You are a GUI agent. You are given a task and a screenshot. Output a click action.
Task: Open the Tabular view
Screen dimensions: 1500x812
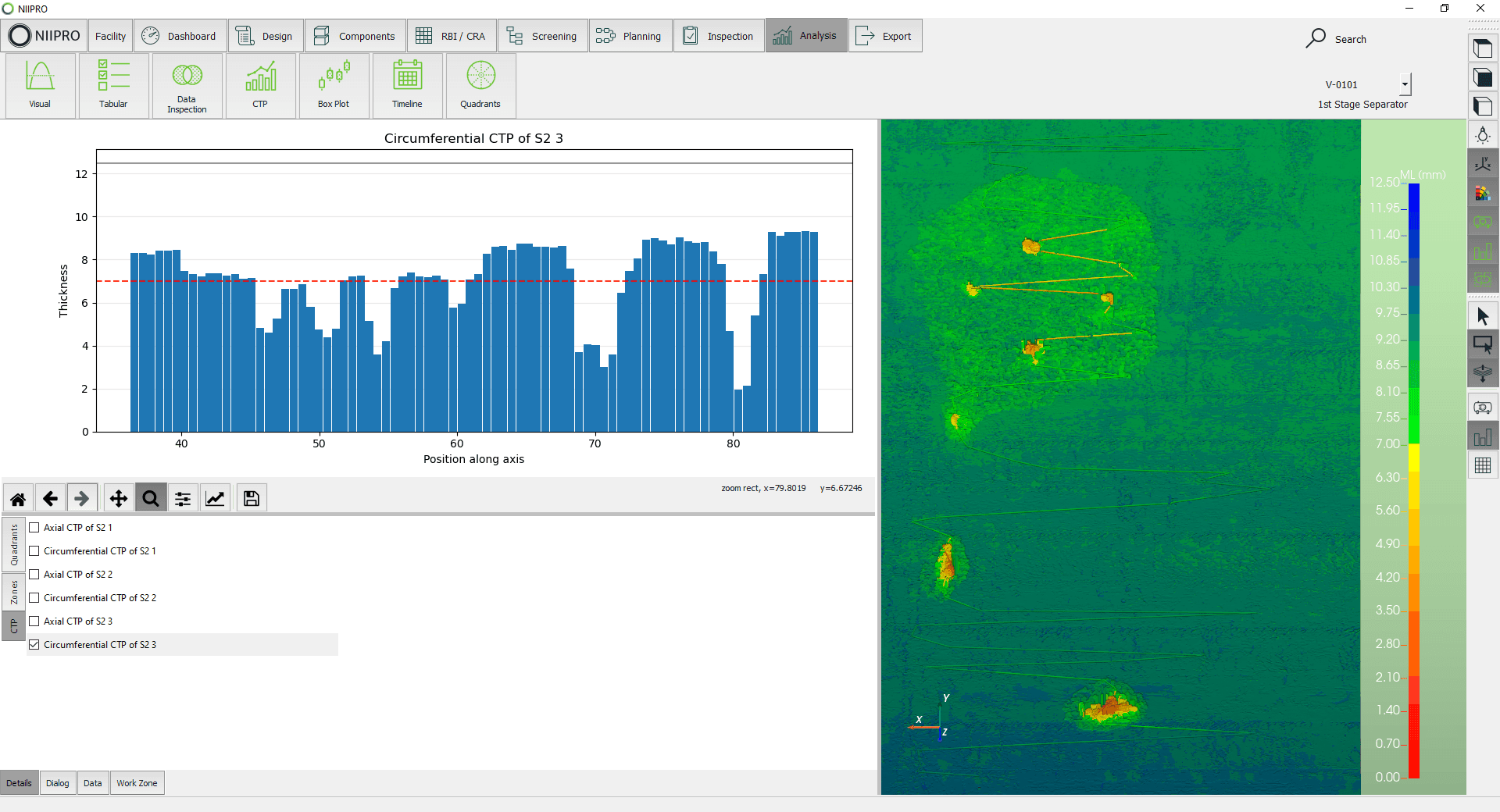[x=113, y=86]
